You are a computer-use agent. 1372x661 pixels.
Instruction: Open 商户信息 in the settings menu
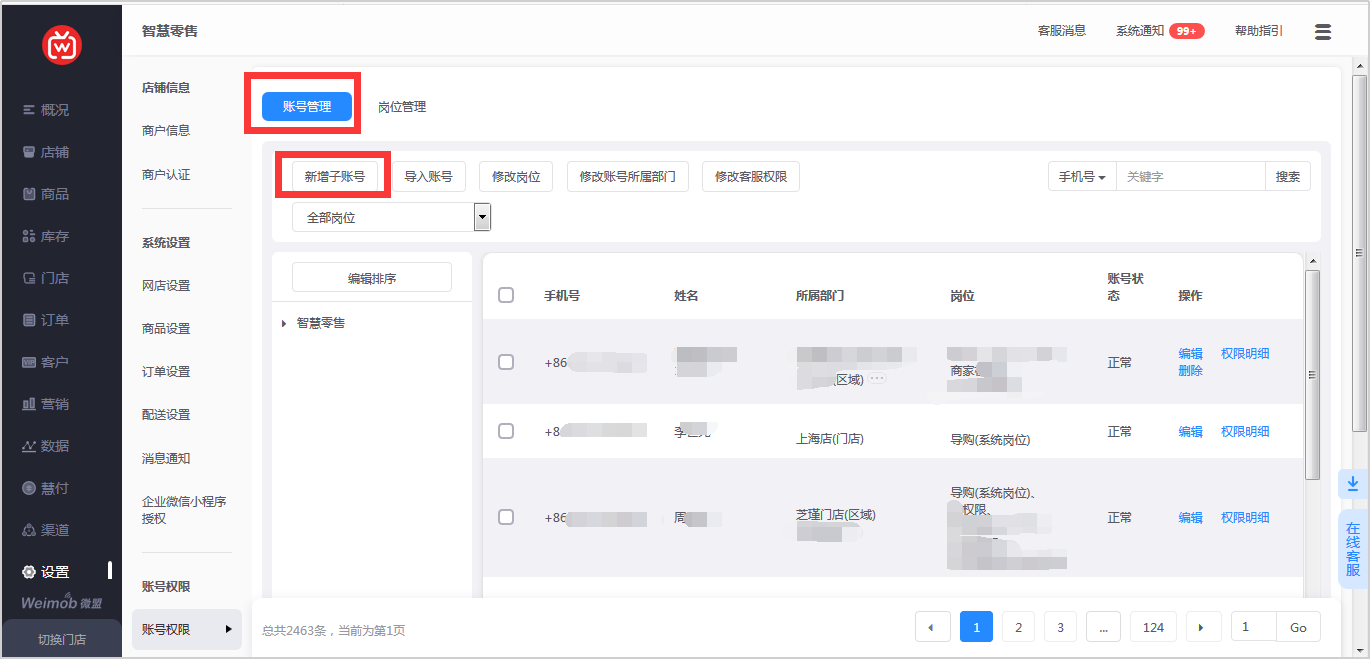(x=166, y=130)
